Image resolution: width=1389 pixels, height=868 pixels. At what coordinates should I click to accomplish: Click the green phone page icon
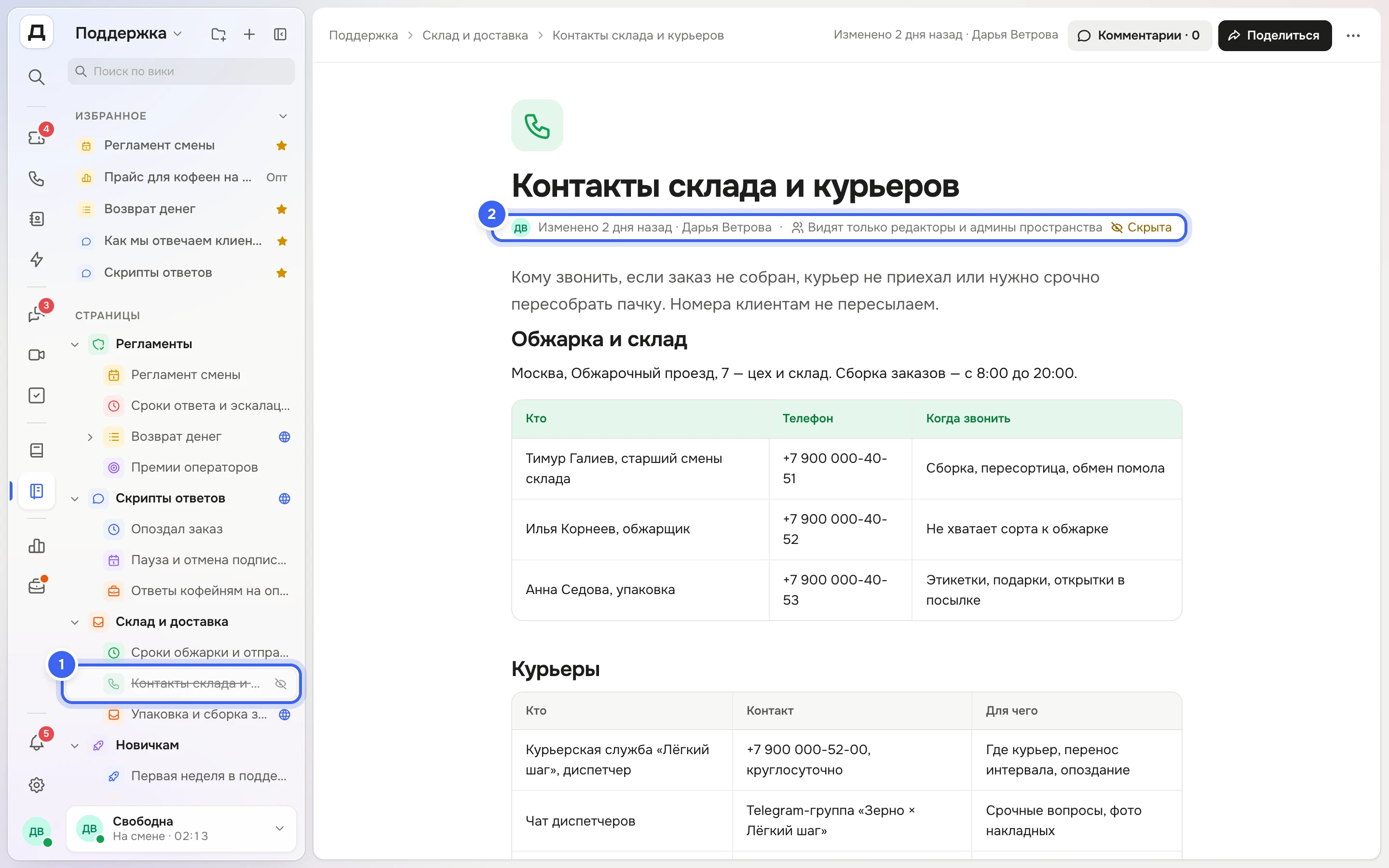537,125
